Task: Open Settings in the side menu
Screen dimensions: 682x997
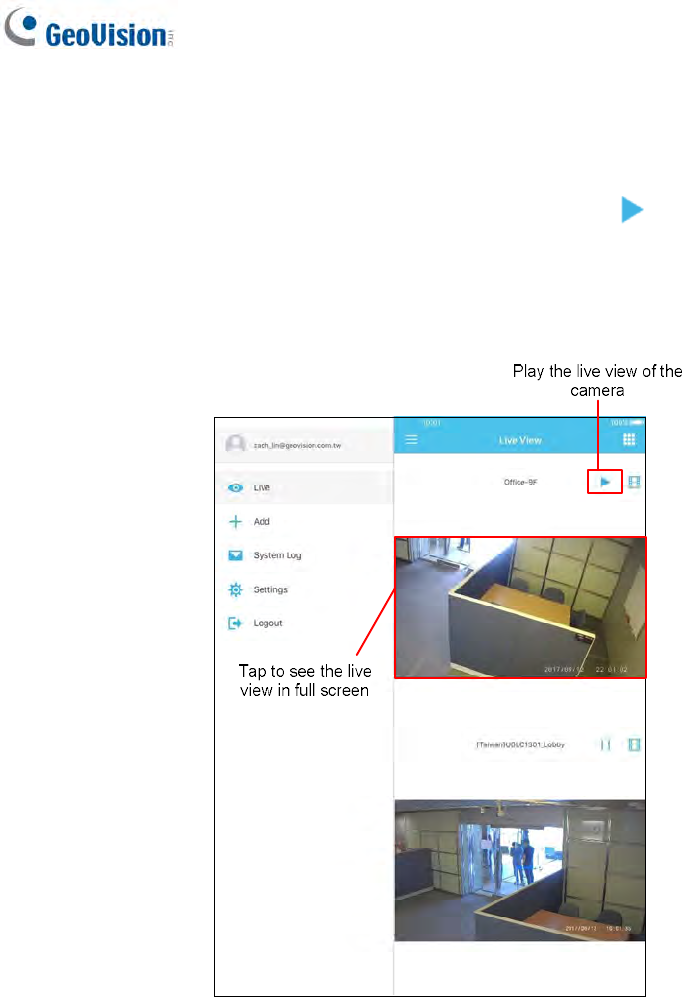Action: 304,589
